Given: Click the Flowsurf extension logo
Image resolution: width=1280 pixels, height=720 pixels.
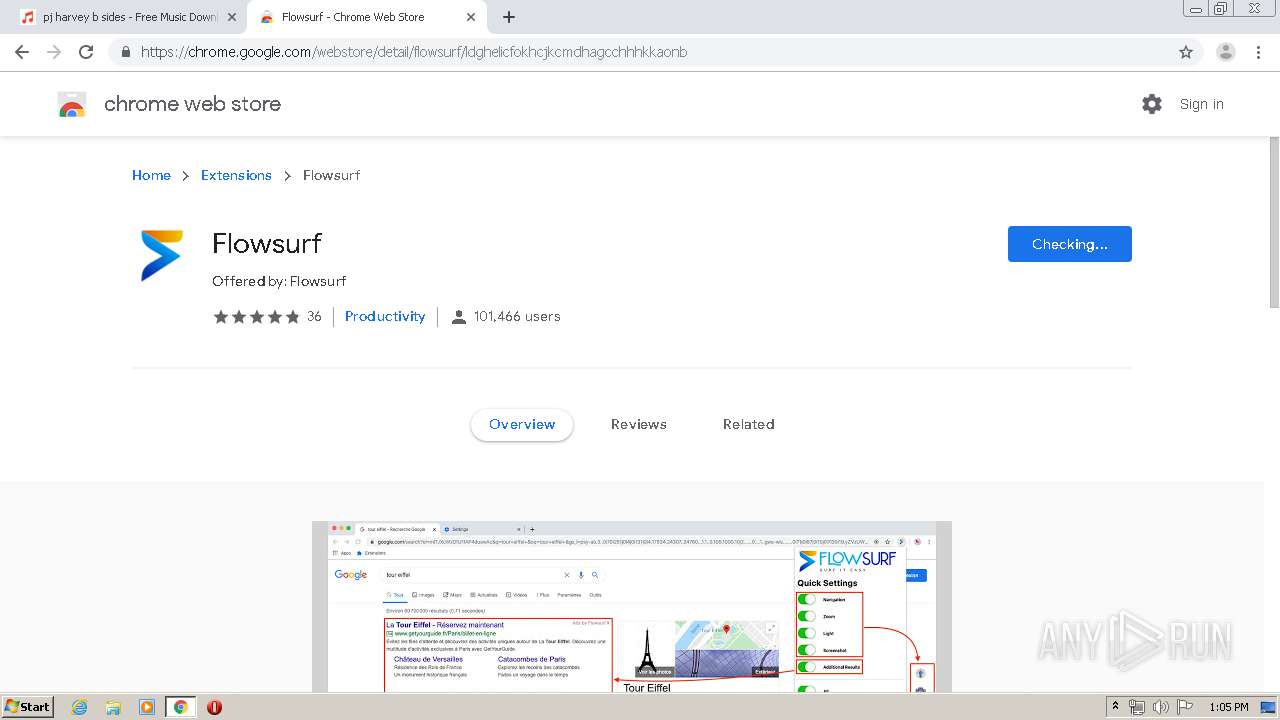Looking at the screenshot, I should click(162, 255).
